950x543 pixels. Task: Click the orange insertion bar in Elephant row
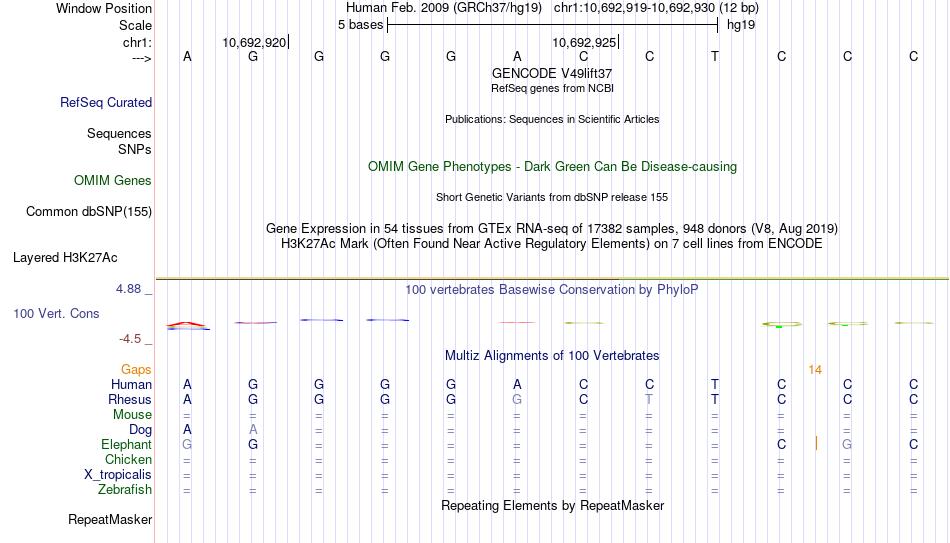(816, 444)
